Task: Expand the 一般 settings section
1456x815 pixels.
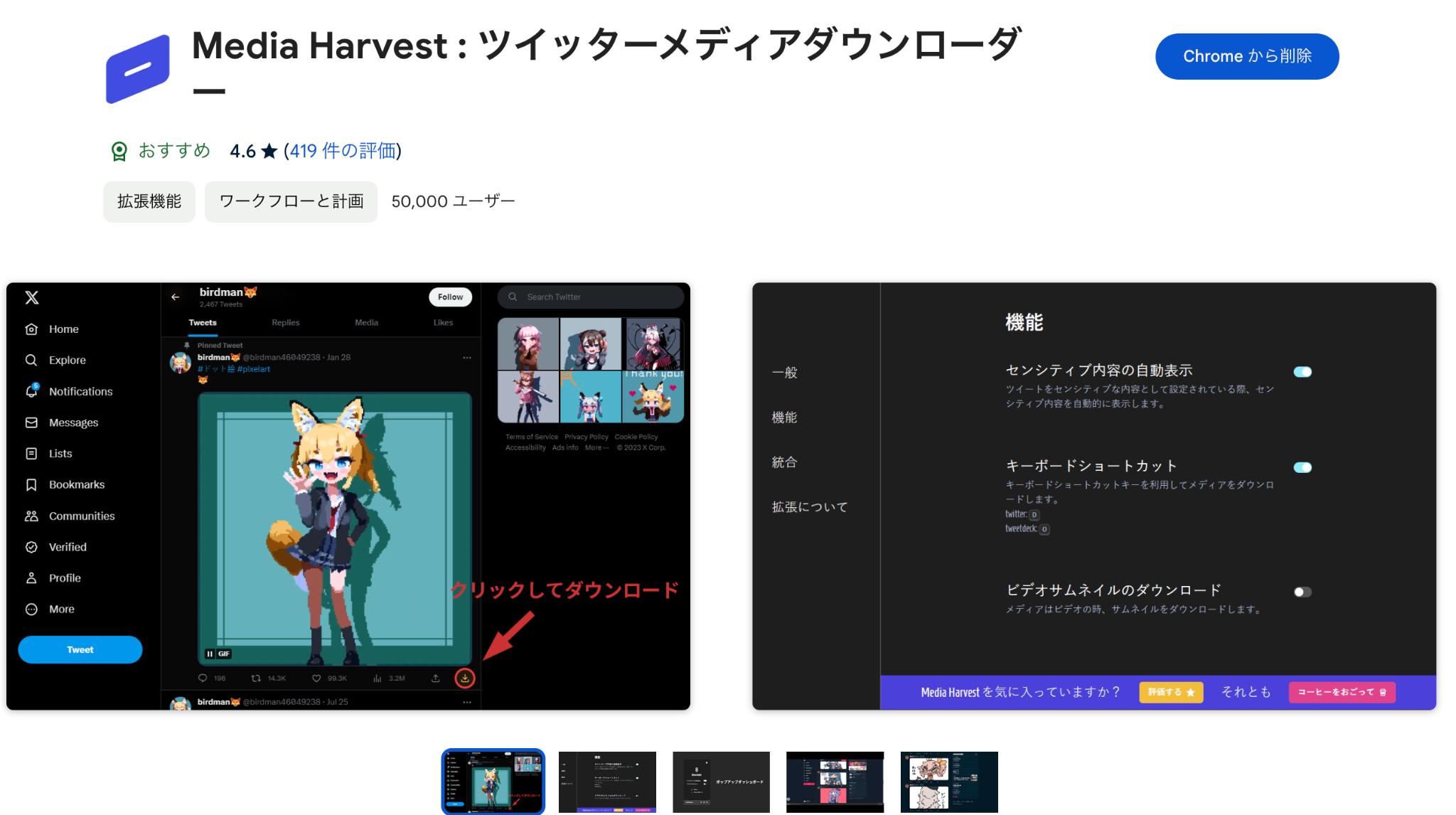Action: pyautogui.click(x=784, y=372)
